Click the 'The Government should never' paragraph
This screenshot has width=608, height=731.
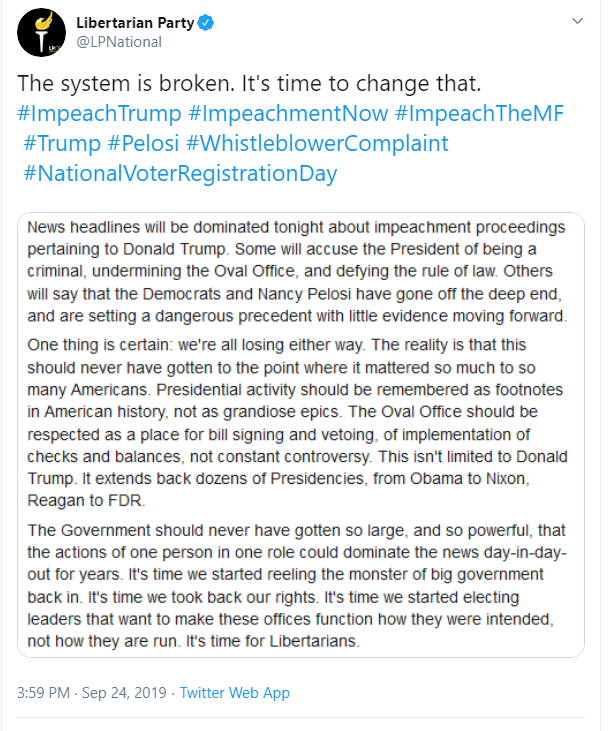(x=297, y=574)
